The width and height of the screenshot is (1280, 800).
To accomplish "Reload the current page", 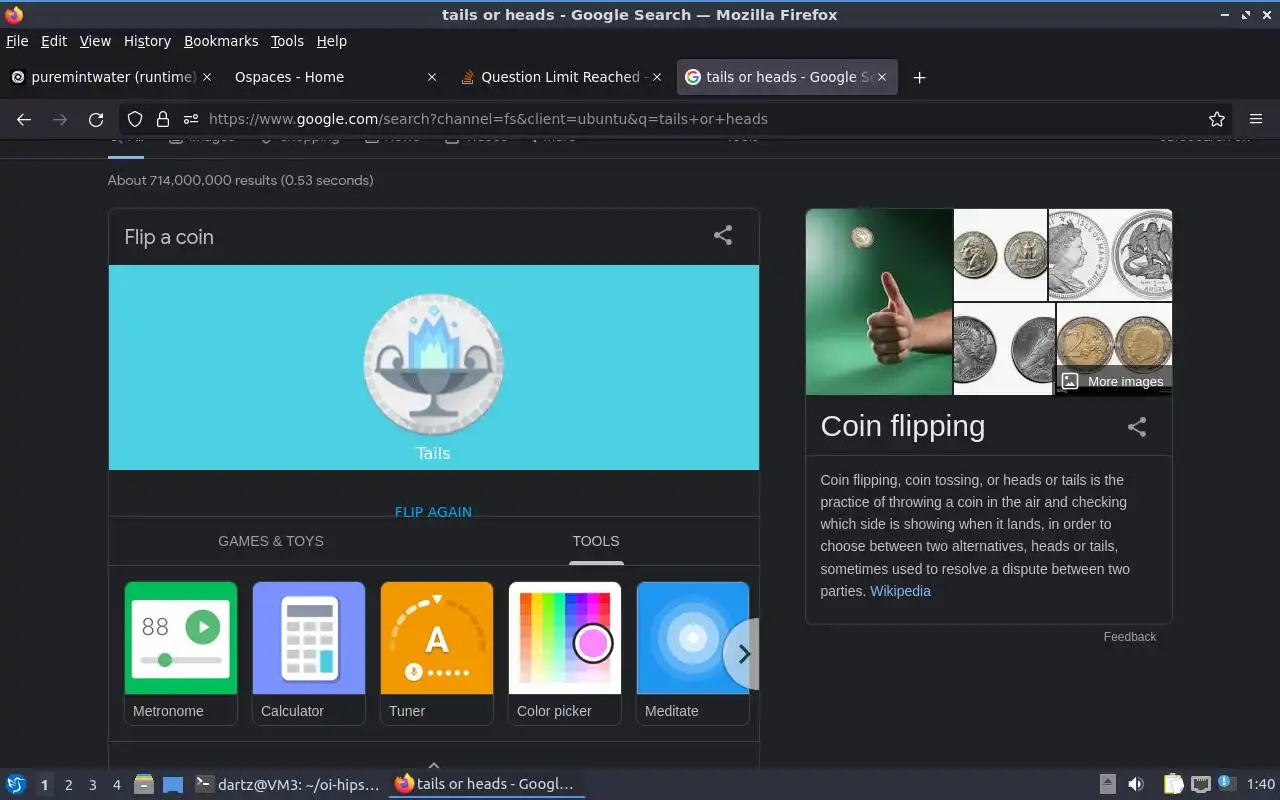I will 96,119.
